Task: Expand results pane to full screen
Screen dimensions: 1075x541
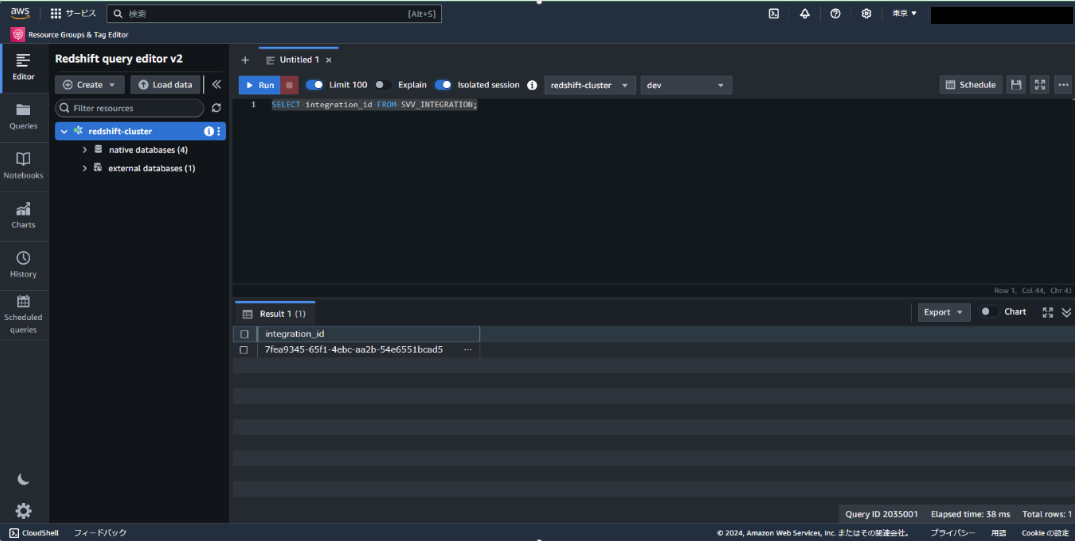Action: [1048, 312]
